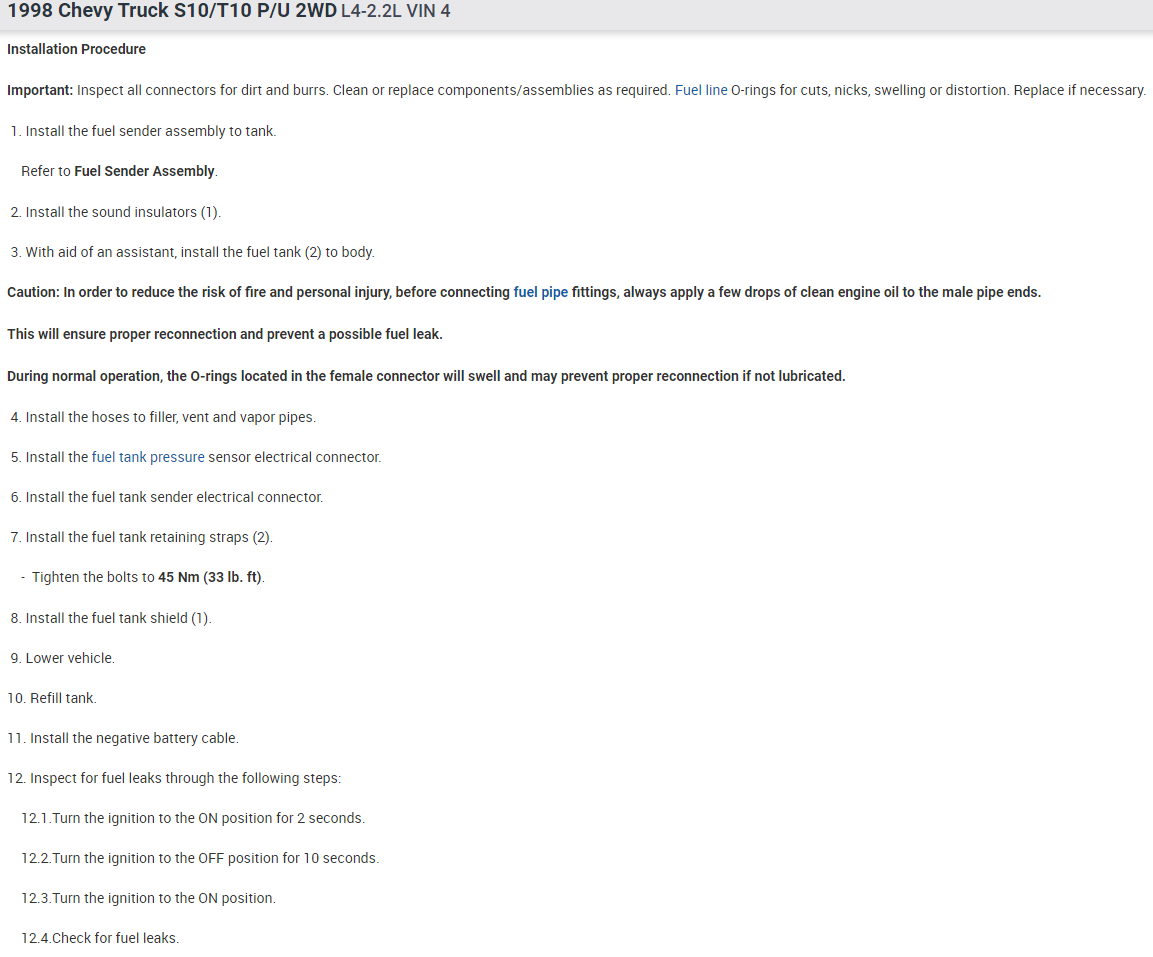Click the torque value "45 Nm (33 lb. ft)"
This screenshot has height=957, width=1153.
point(210,577)
